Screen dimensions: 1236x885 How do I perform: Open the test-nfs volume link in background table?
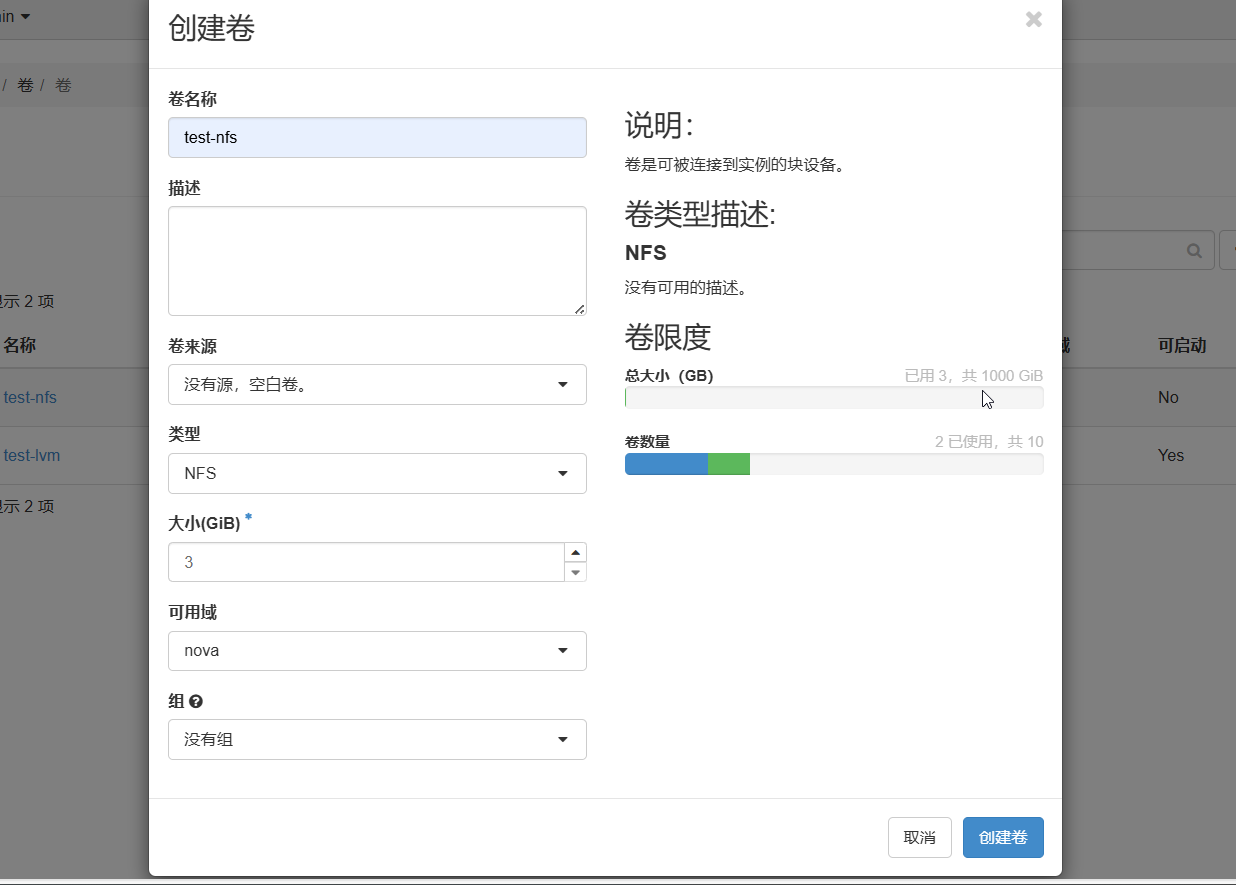coord(30,397)
